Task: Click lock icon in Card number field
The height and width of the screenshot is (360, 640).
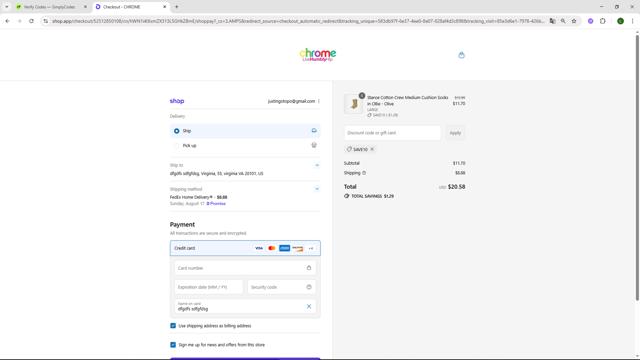Action: click(x=309, y=268)
